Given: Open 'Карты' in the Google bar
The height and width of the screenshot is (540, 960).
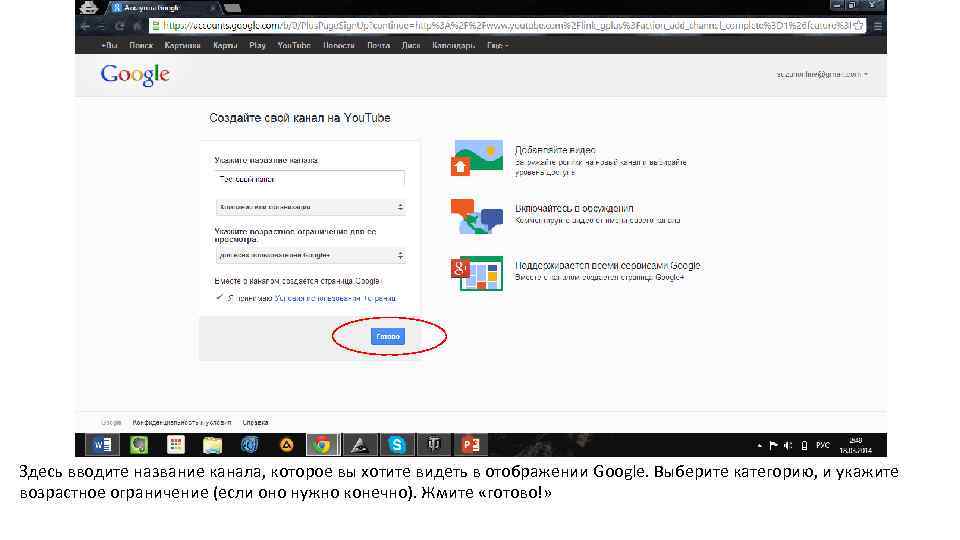Looking at the screenshot, I should [x=225, y=45].
